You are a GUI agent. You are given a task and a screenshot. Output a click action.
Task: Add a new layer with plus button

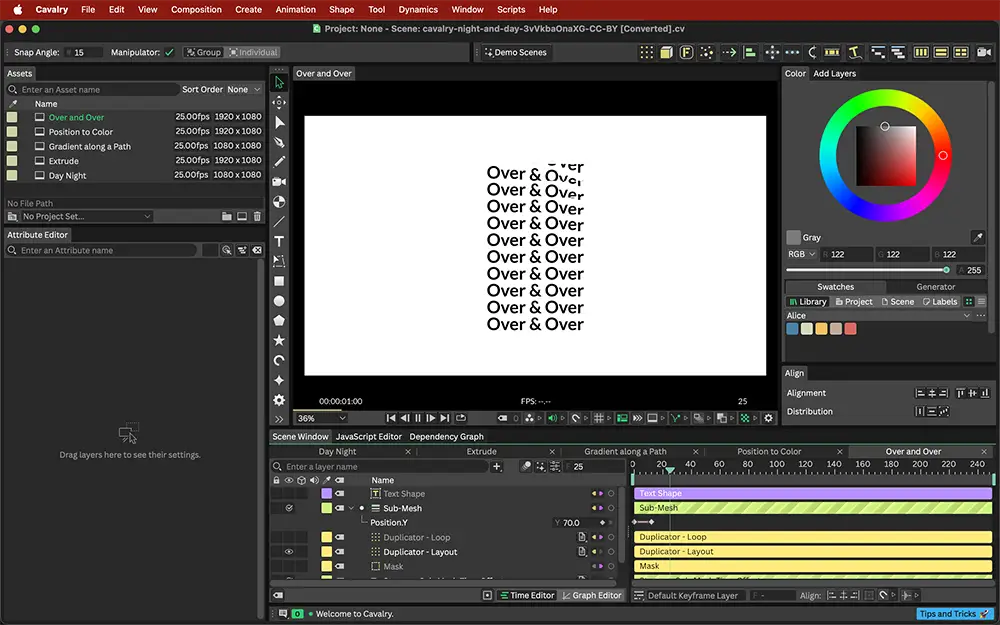(x=497, y=467)
